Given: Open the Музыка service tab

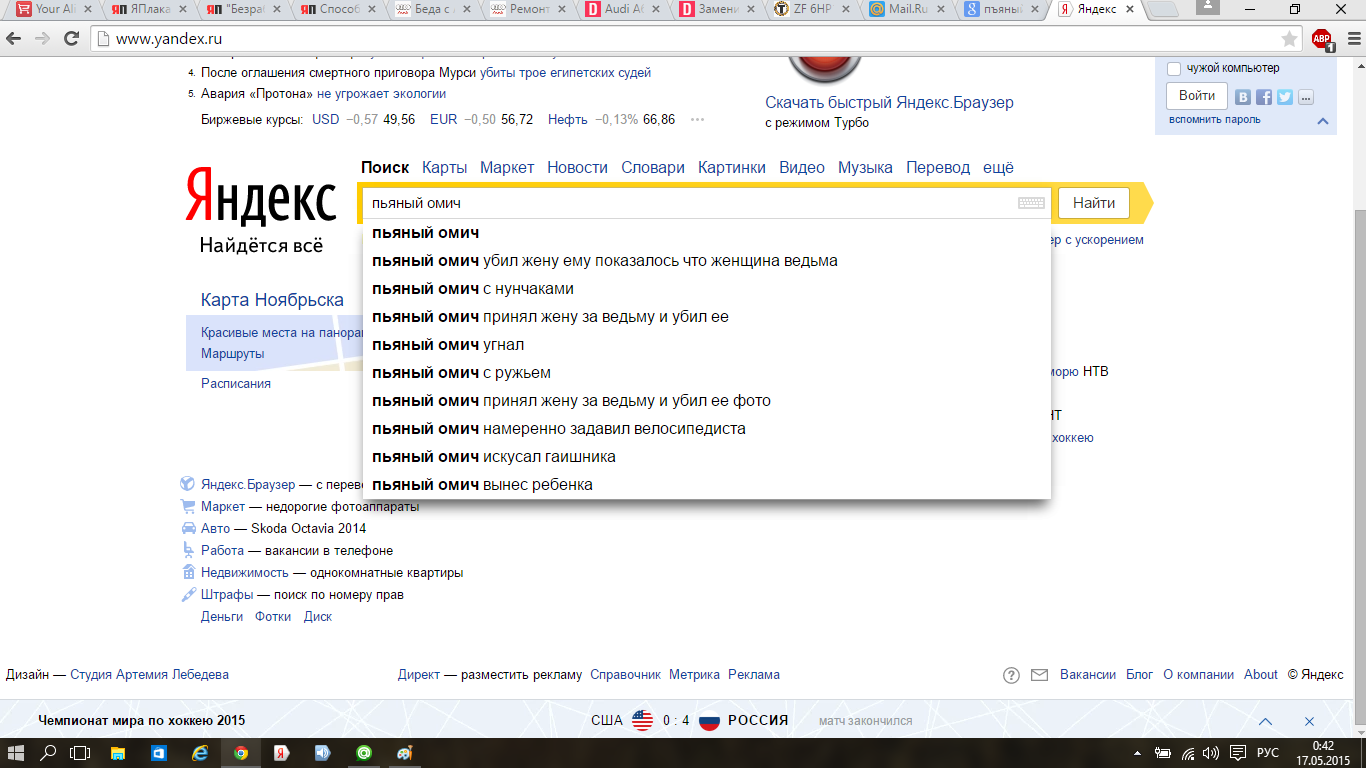Looking at the screenshot, I should pyautogui.click(x=866, y=167).
